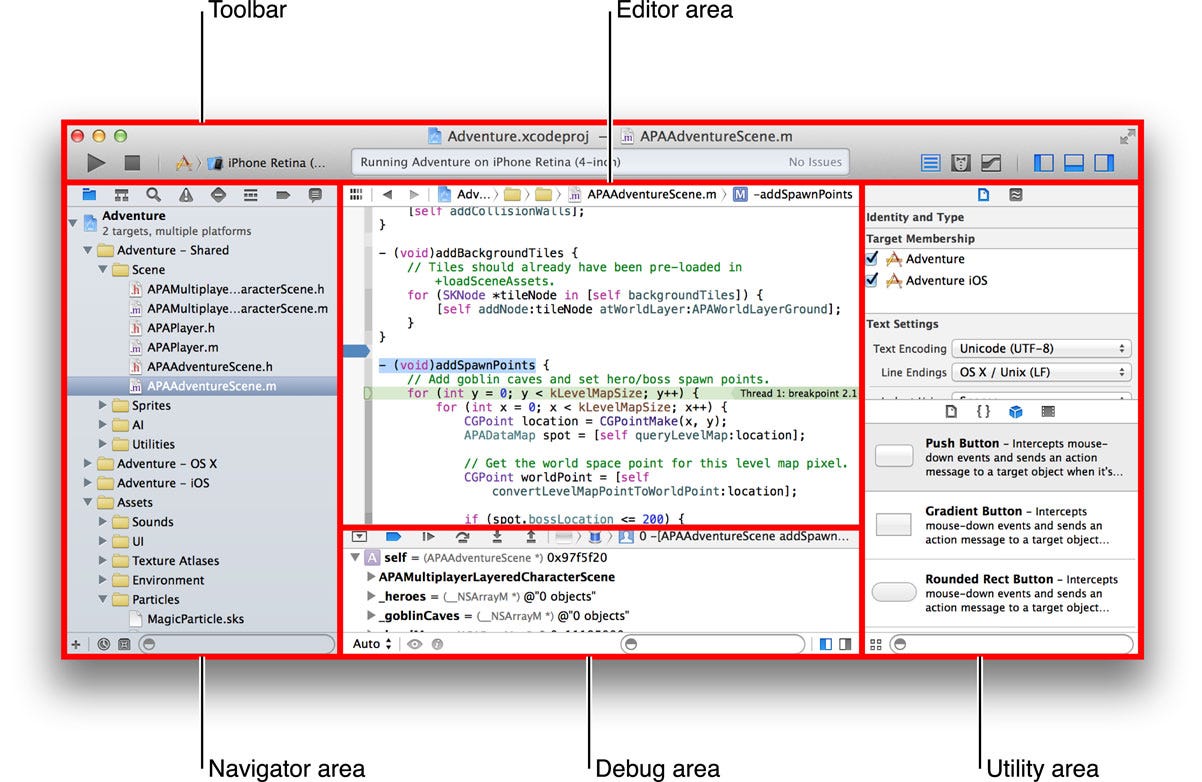
Task: Uncheck Adventure target membership
Action: point(872,259)
